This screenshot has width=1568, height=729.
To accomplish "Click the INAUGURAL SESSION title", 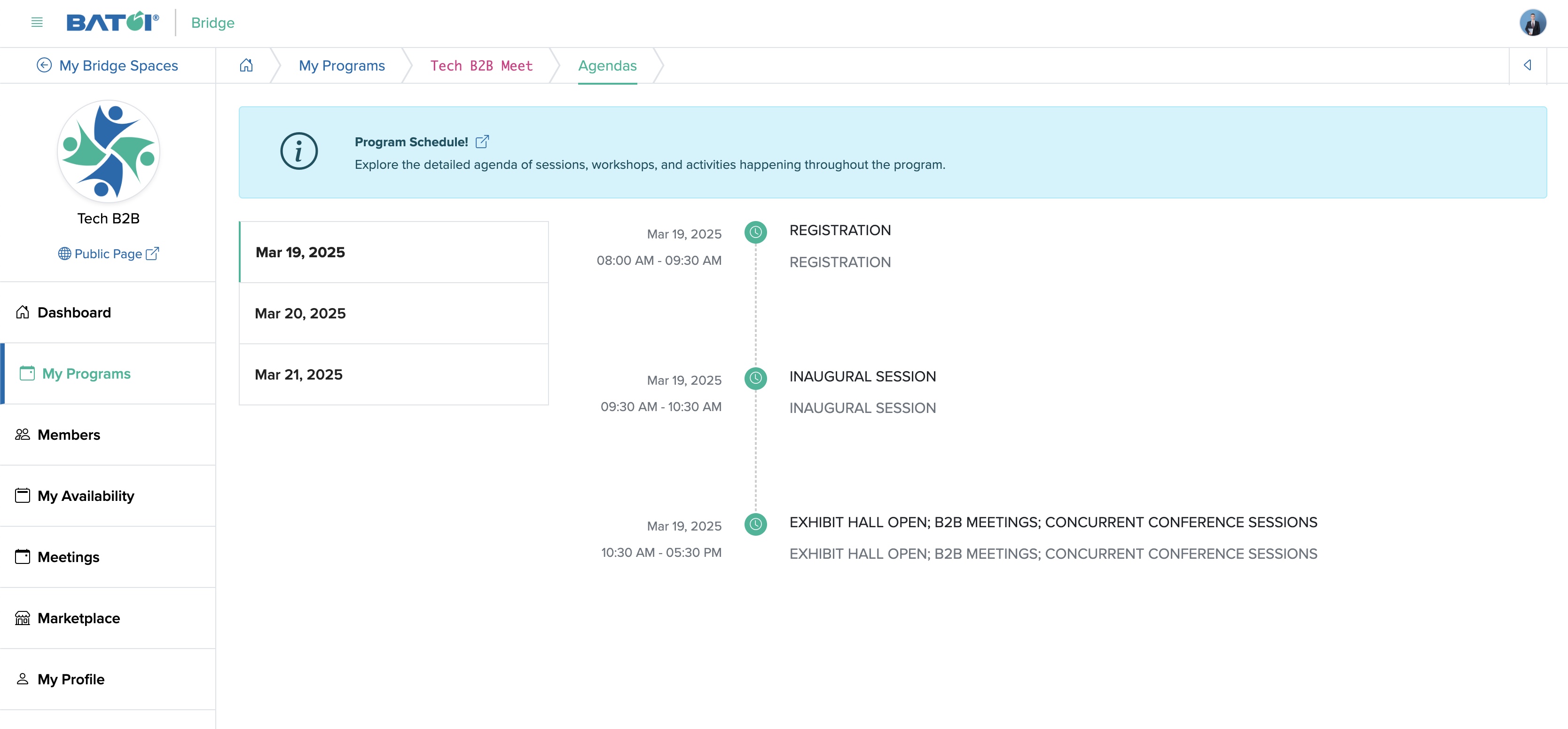I will [862, 376].
